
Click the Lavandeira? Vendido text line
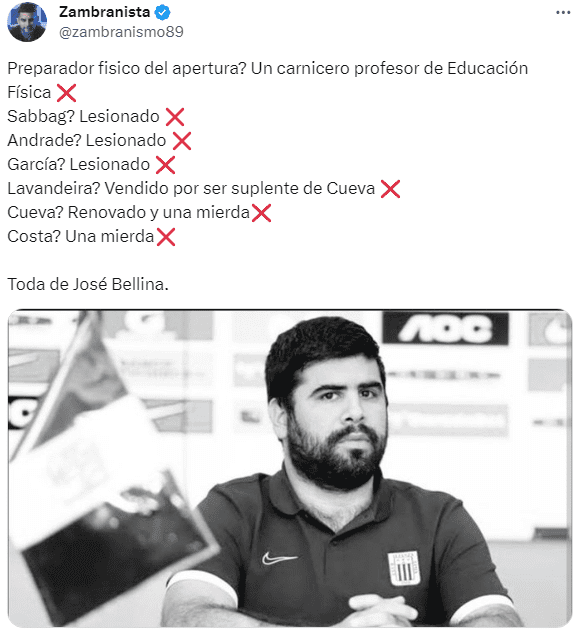pos(191,189)
